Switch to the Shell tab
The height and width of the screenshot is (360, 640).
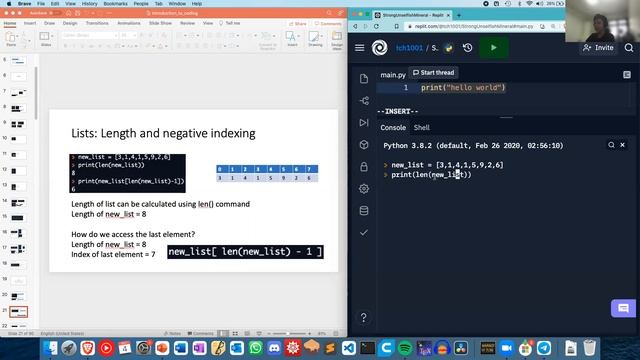(422, 127)
